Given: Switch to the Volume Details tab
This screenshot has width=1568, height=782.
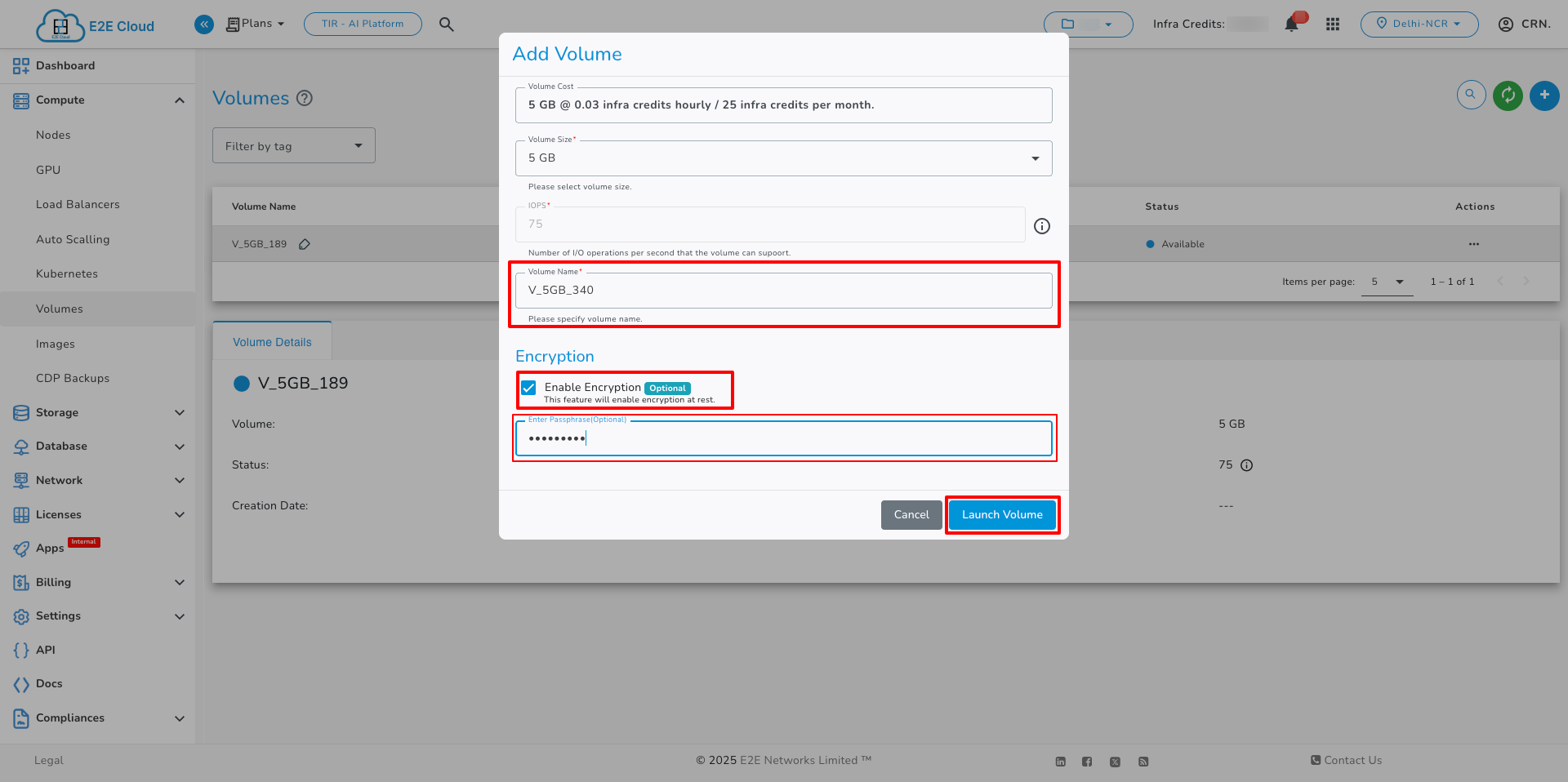Looking at the screenshot, I should [272, 341].
